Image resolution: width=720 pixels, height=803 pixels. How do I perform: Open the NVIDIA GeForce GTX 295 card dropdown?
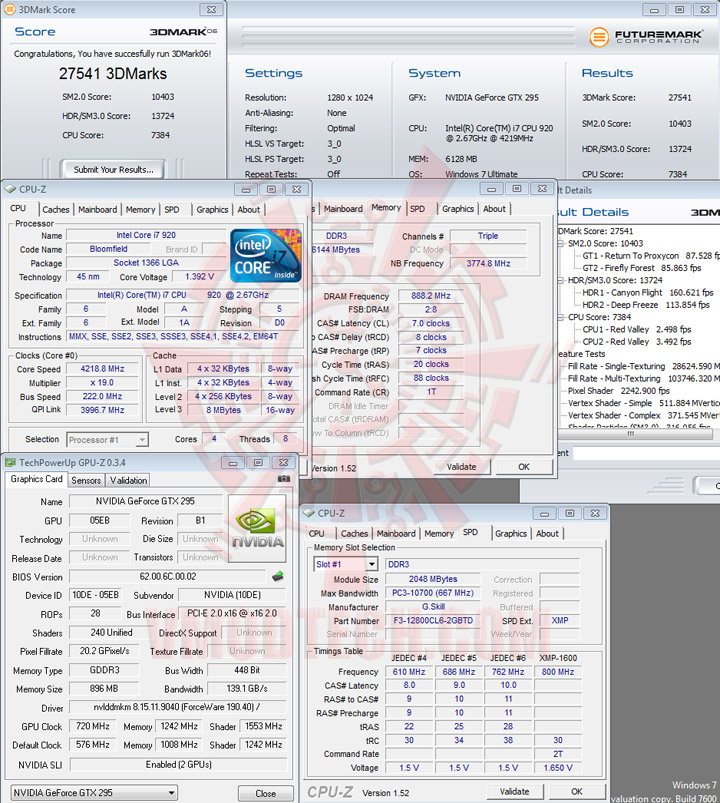click(x=171, y=793)
